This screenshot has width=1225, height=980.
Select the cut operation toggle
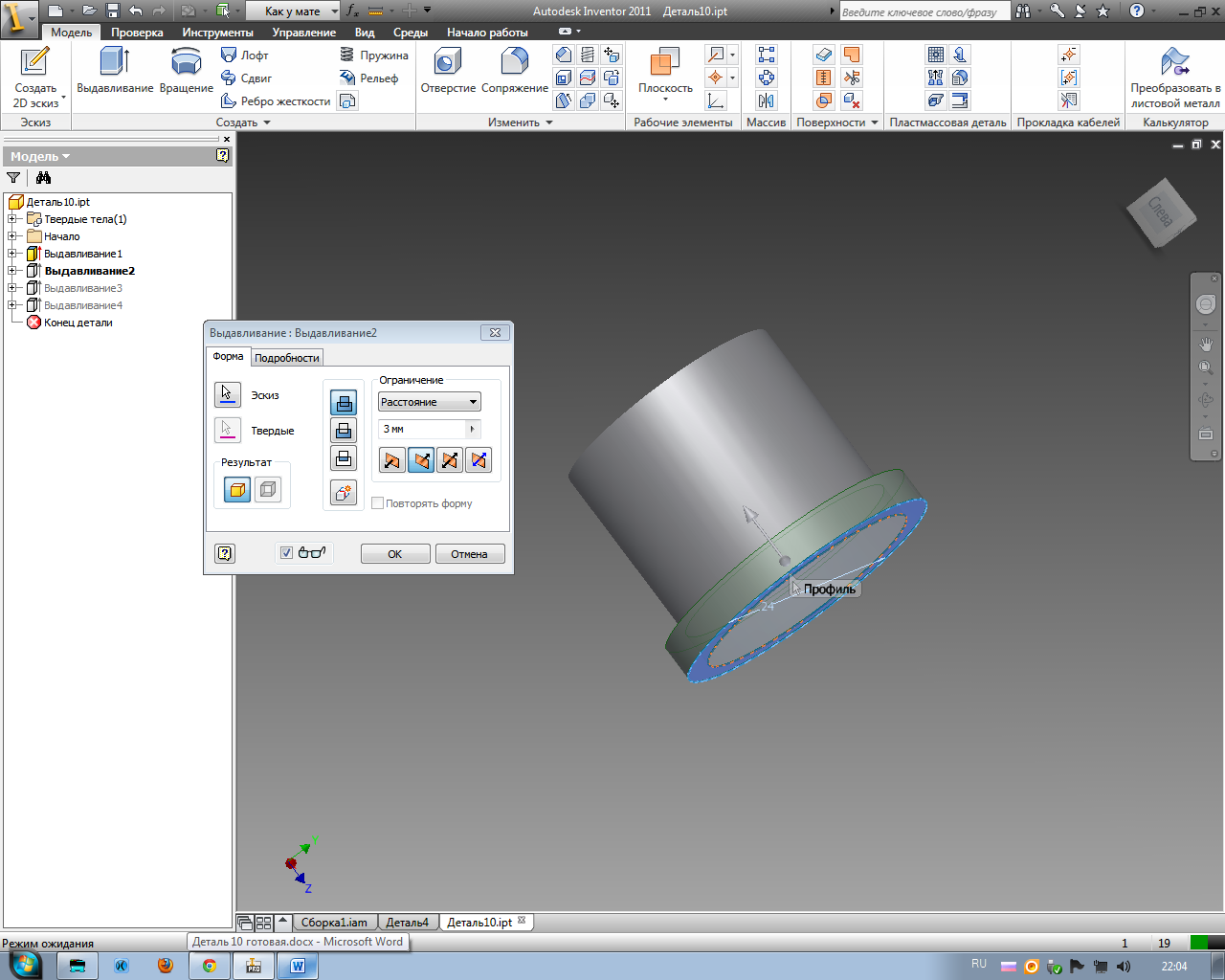pyautogui.click(x=344, y=431)
